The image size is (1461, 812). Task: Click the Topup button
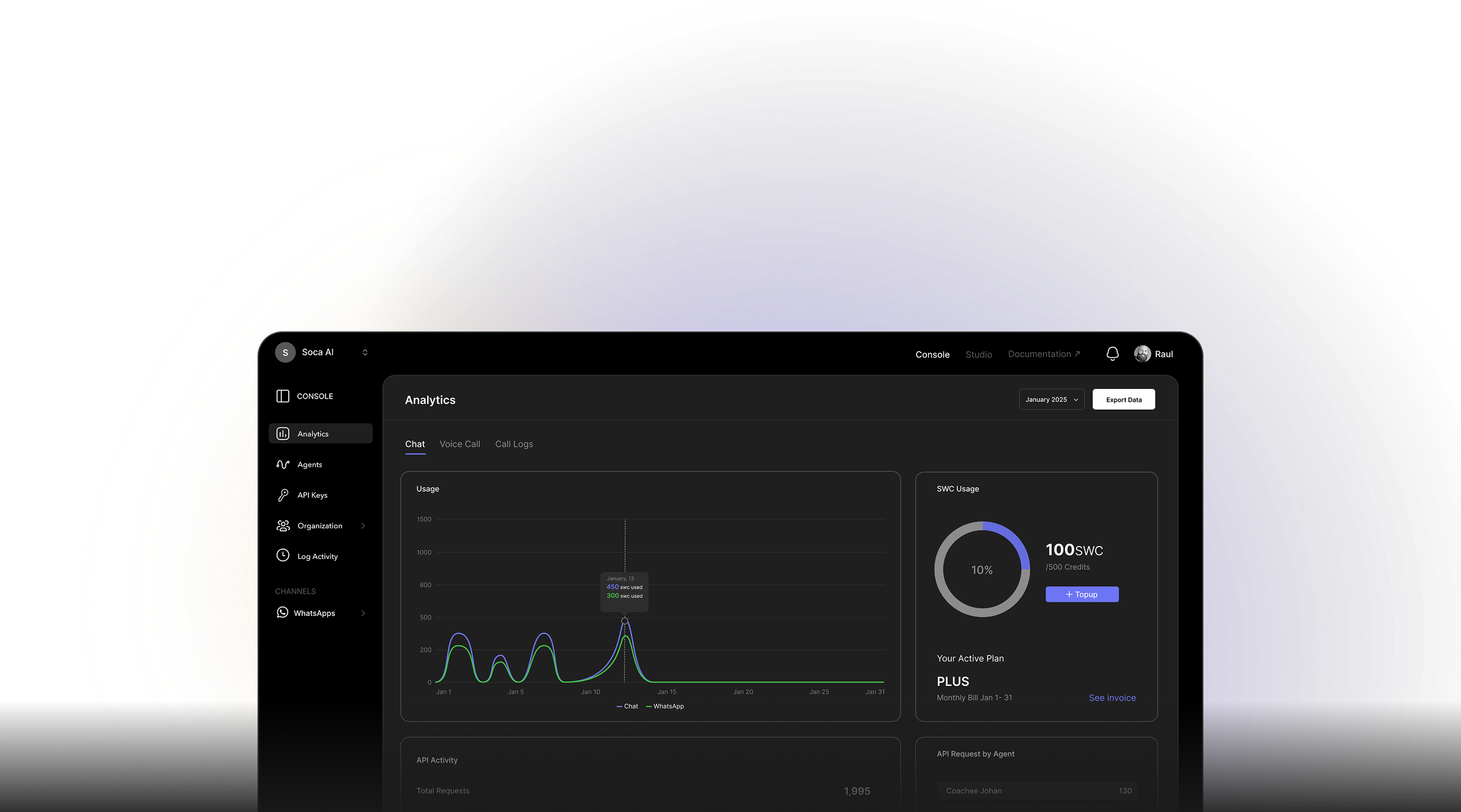(x=1082, y=594)
